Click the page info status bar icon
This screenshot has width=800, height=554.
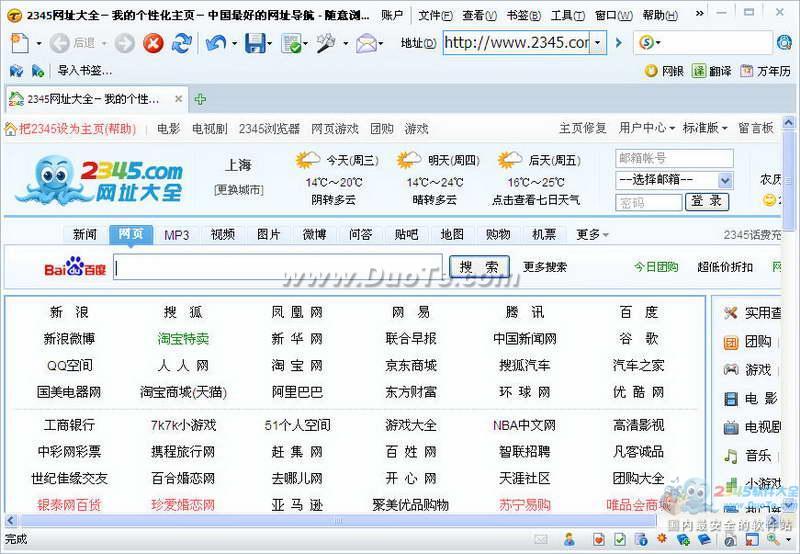(x=641, y=539)
